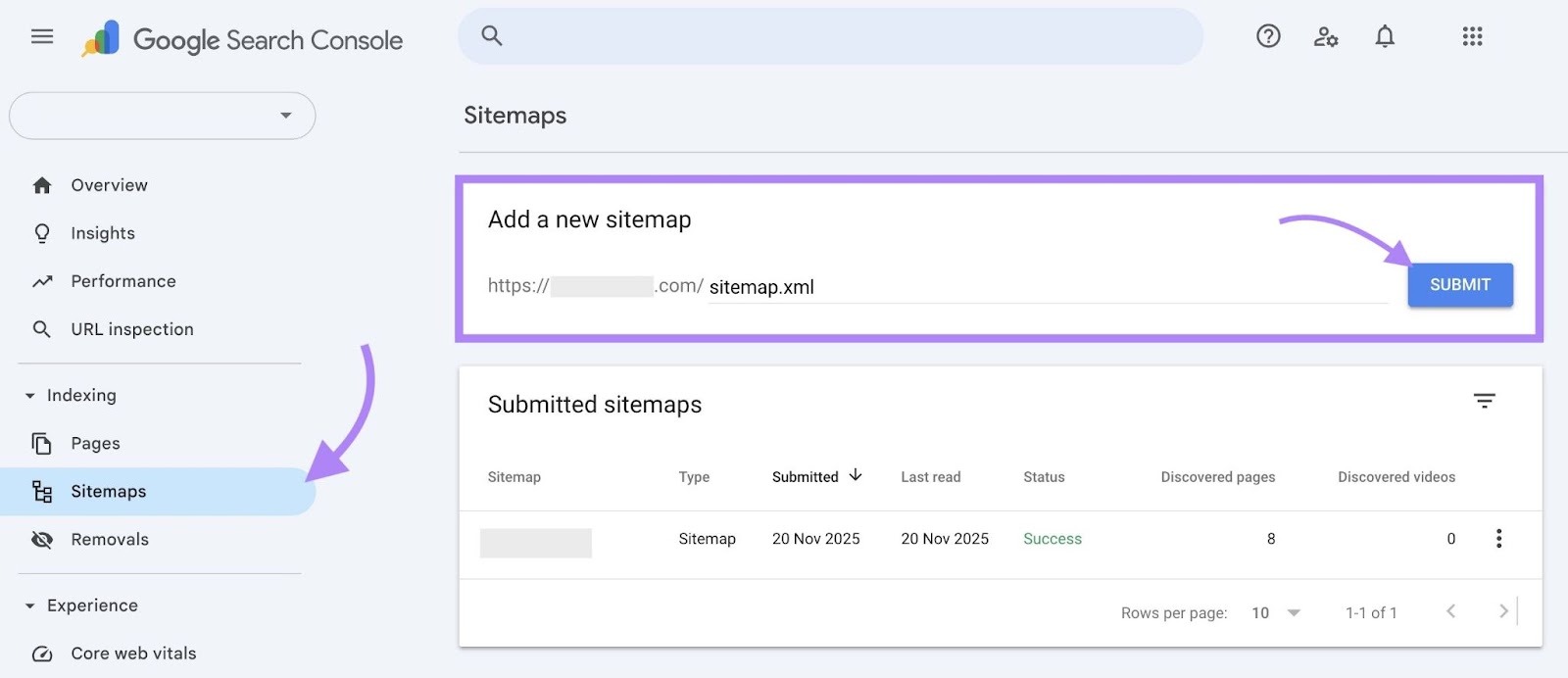The height and width of the screenshot is (678, 1568).
Task: Collapse the Experience section
Action: tap(29, 605)
